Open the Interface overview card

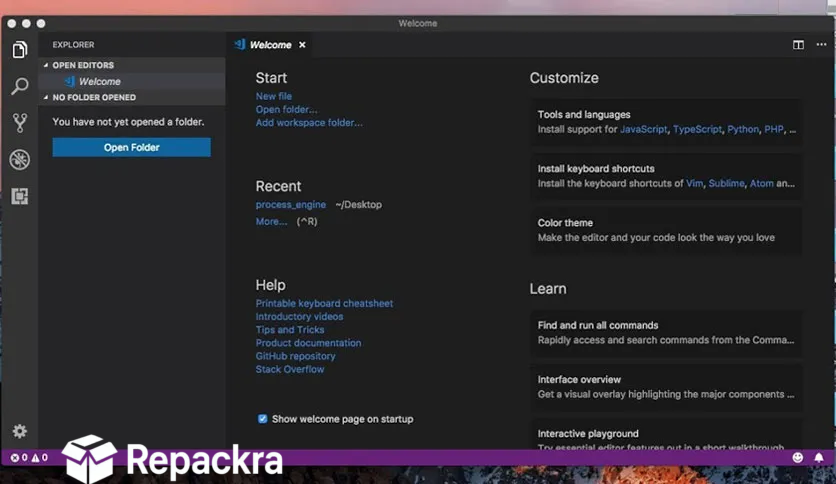(x=666, y=387)
